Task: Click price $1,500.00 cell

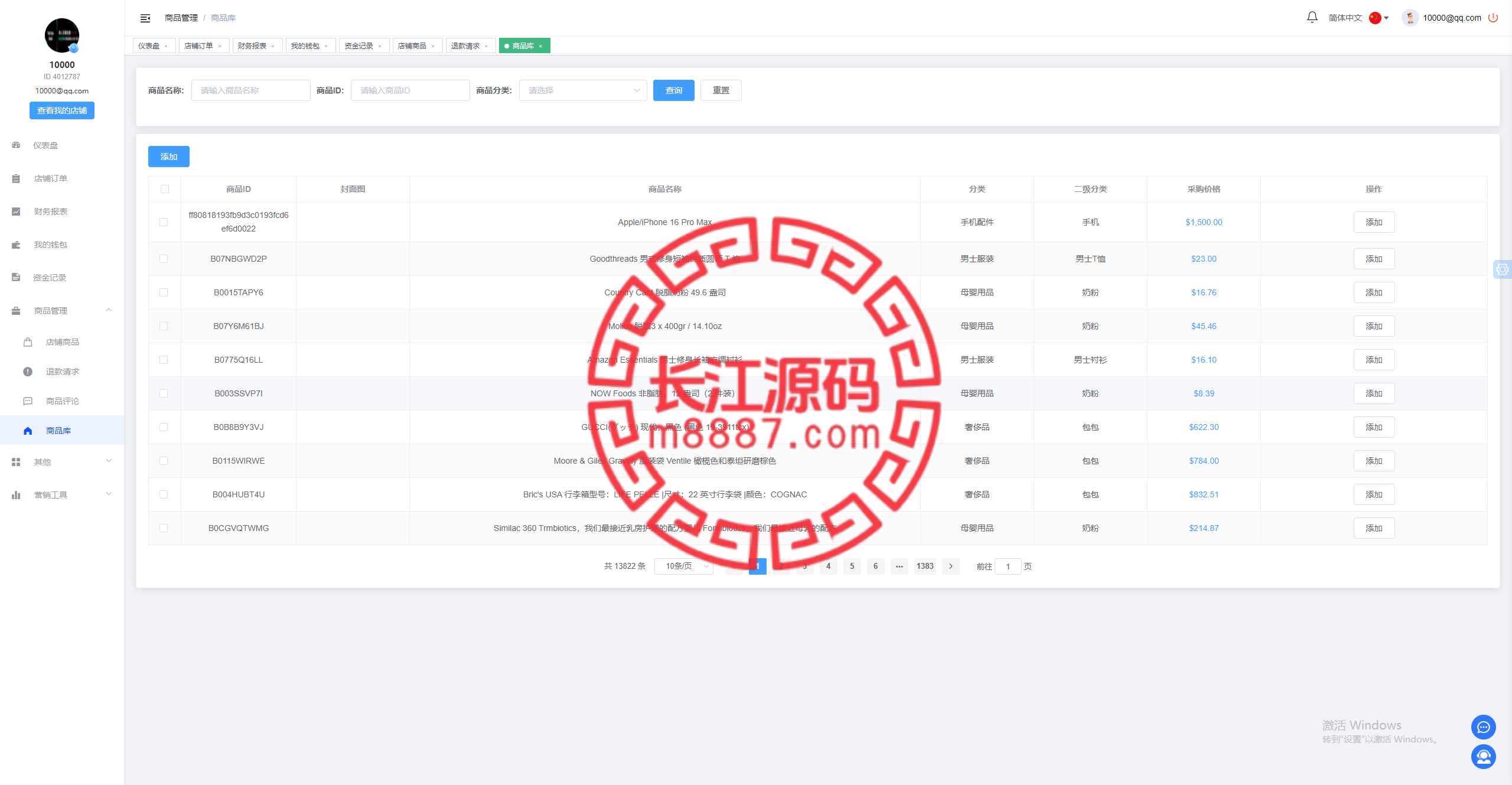Action: tap(1204, 222)
